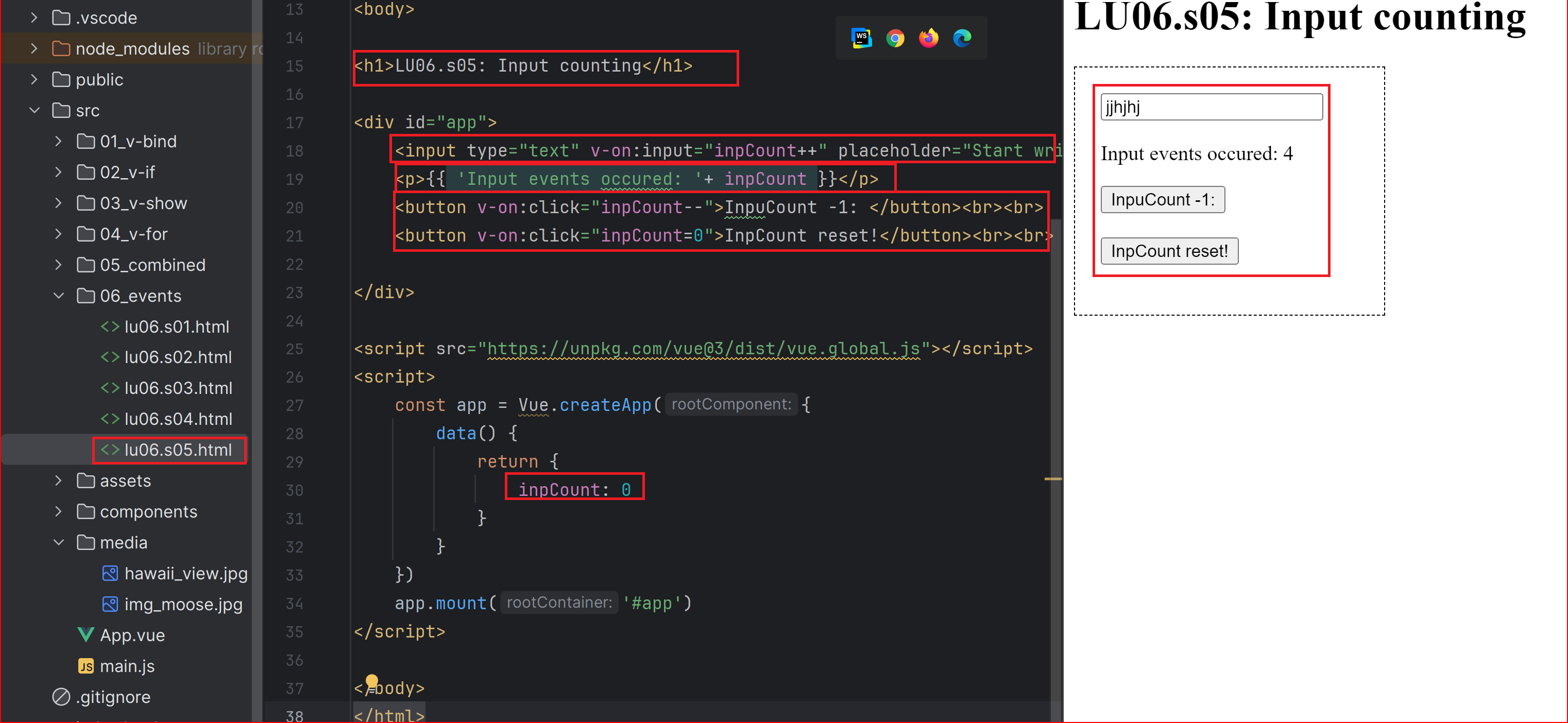Image resolution: width=1568 pixels, height=723 pixels.
Task: Expand the 04_v-for folder chevron
Action: click(x=58, y=234)
